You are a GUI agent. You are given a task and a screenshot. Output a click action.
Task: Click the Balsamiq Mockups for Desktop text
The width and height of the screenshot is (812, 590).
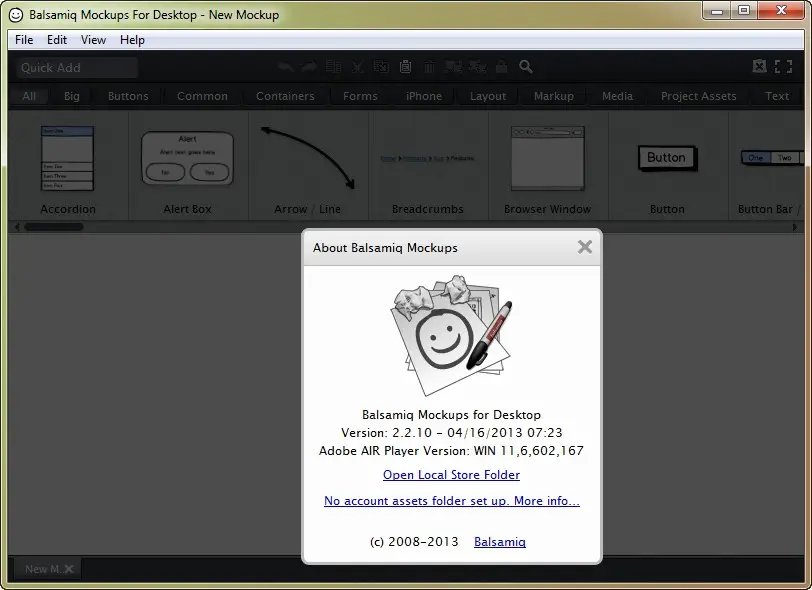click(452, 415)
